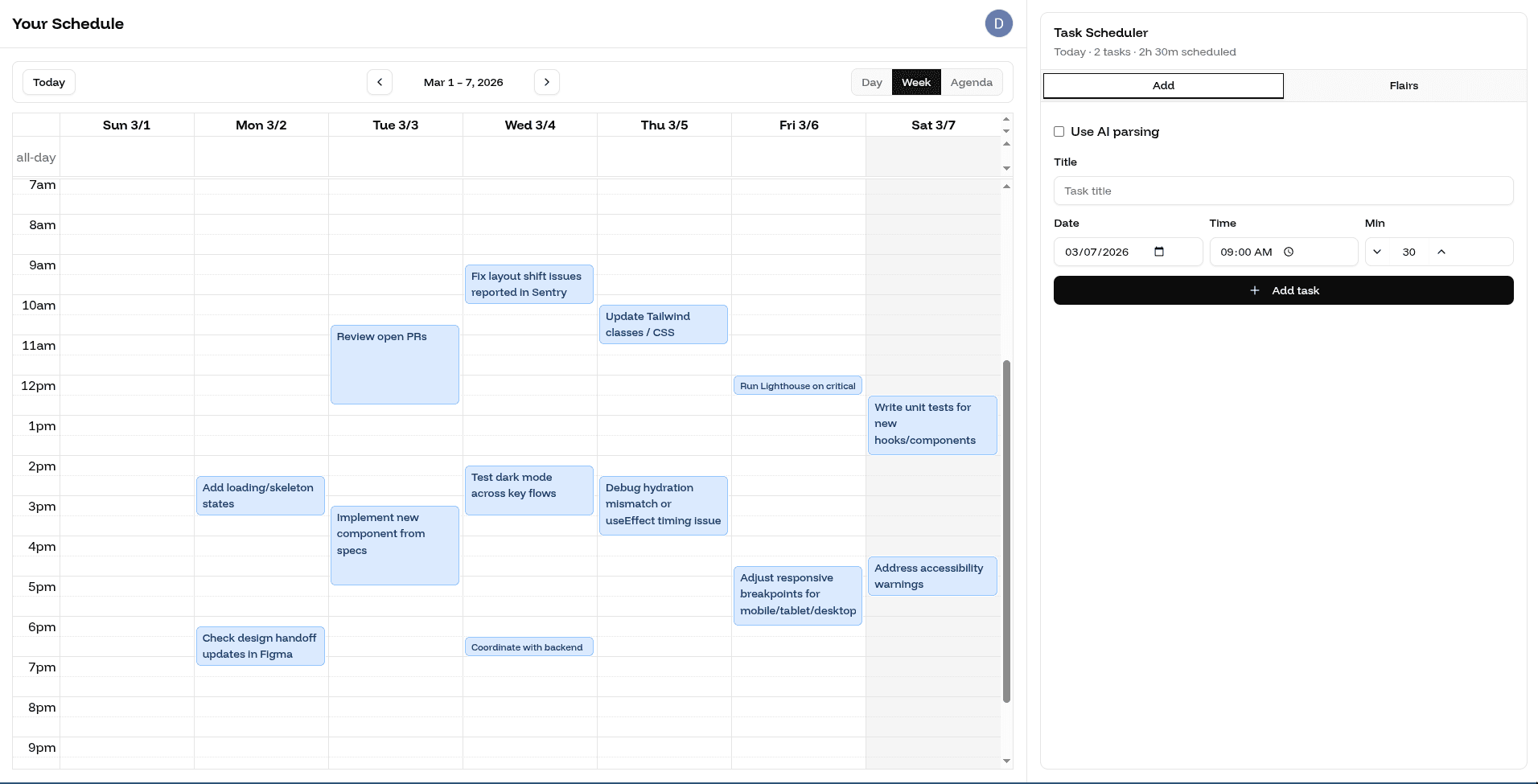Click the Today button
The width and height of the screenshot is (1538, 784).
(49, 82)
